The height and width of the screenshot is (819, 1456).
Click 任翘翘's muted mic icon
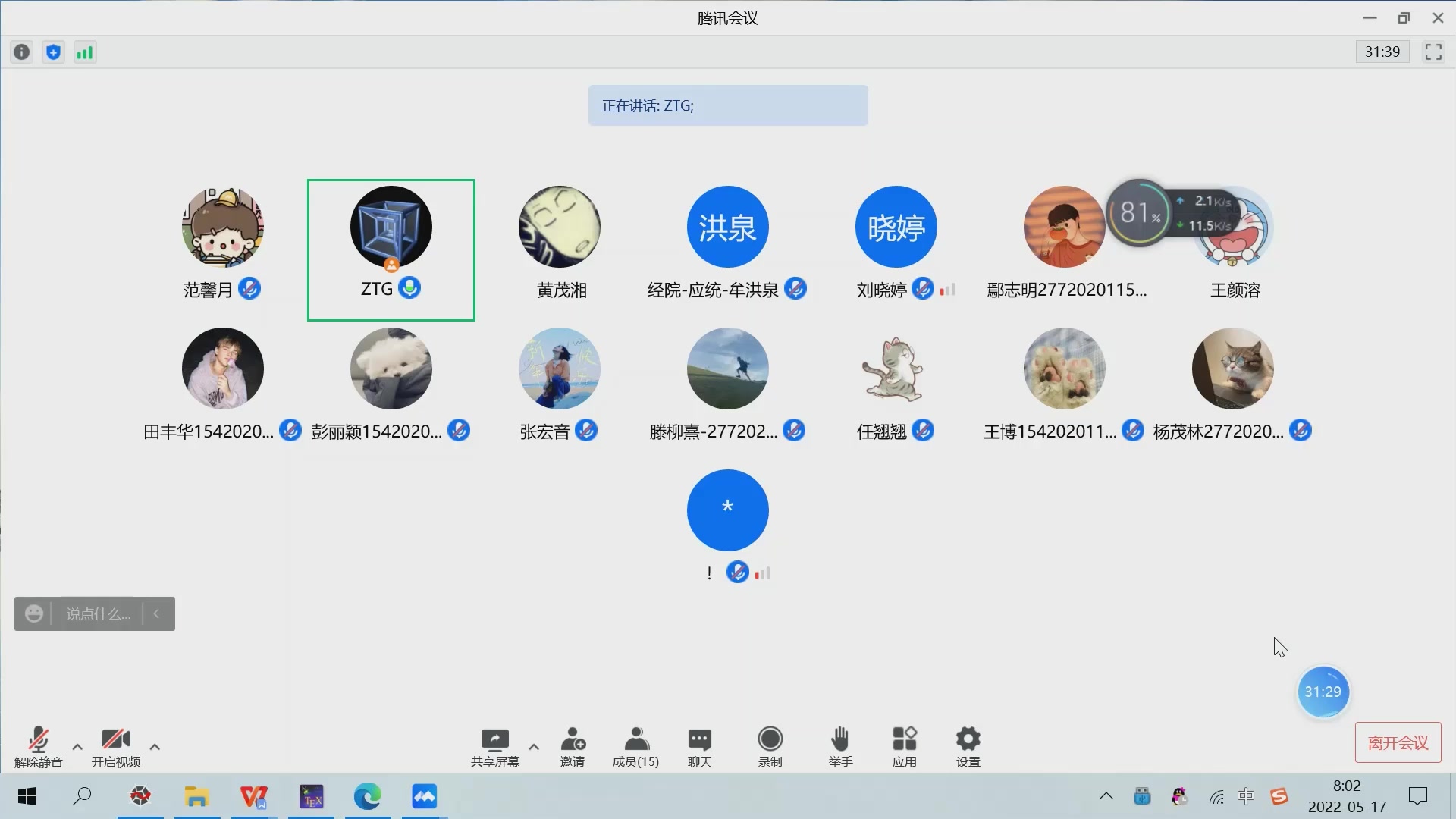(x=923, y=431)
